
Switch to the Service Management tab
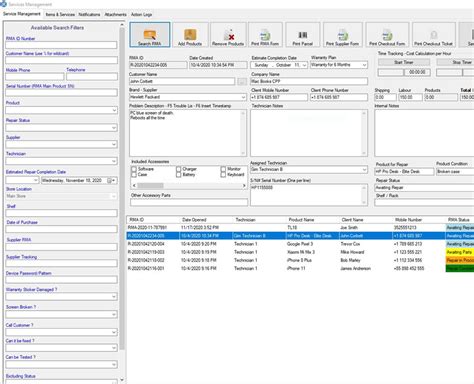point(22,14)
